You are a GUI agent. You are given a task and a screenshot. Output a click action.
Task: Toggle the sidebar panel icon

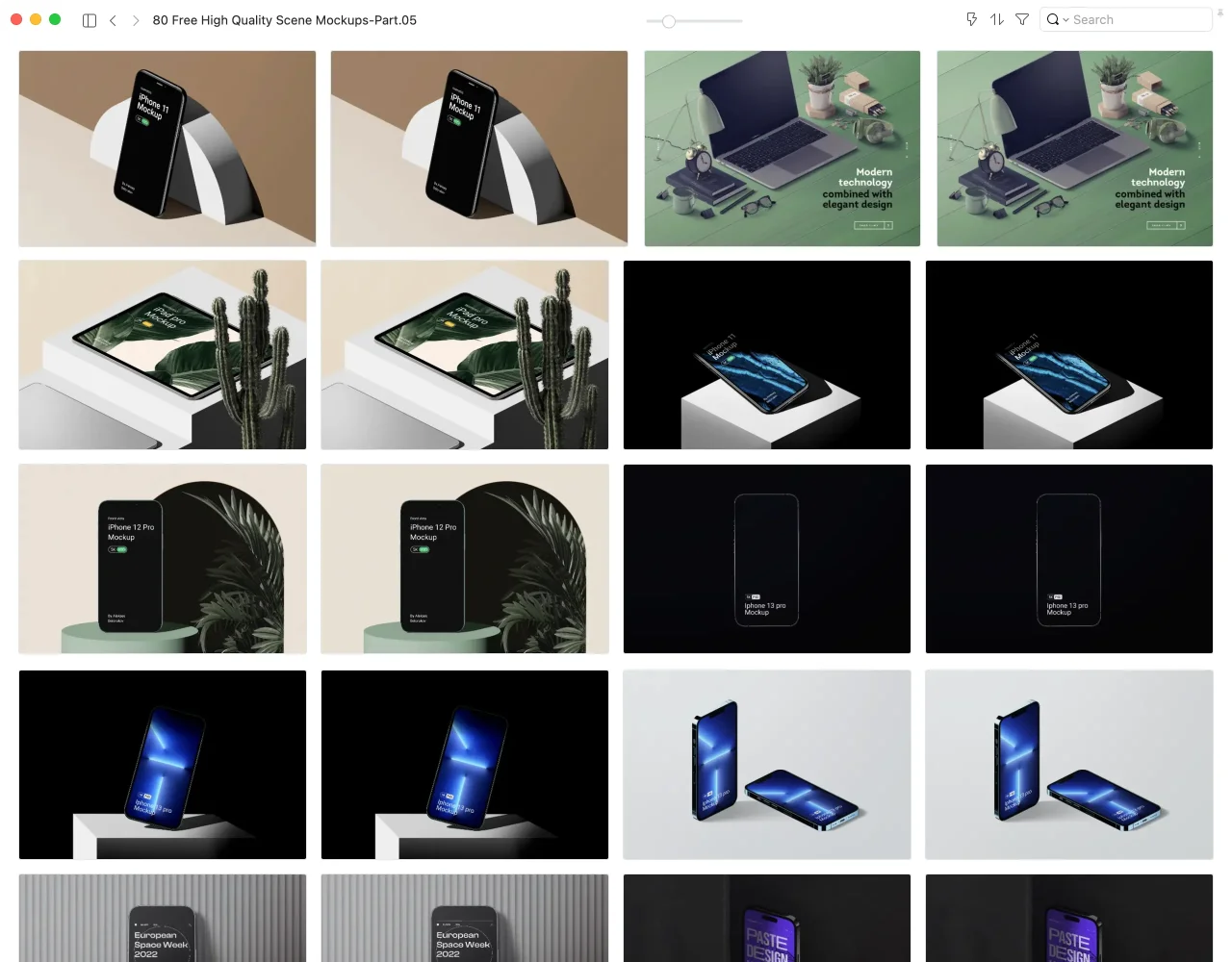coord(90,20)
